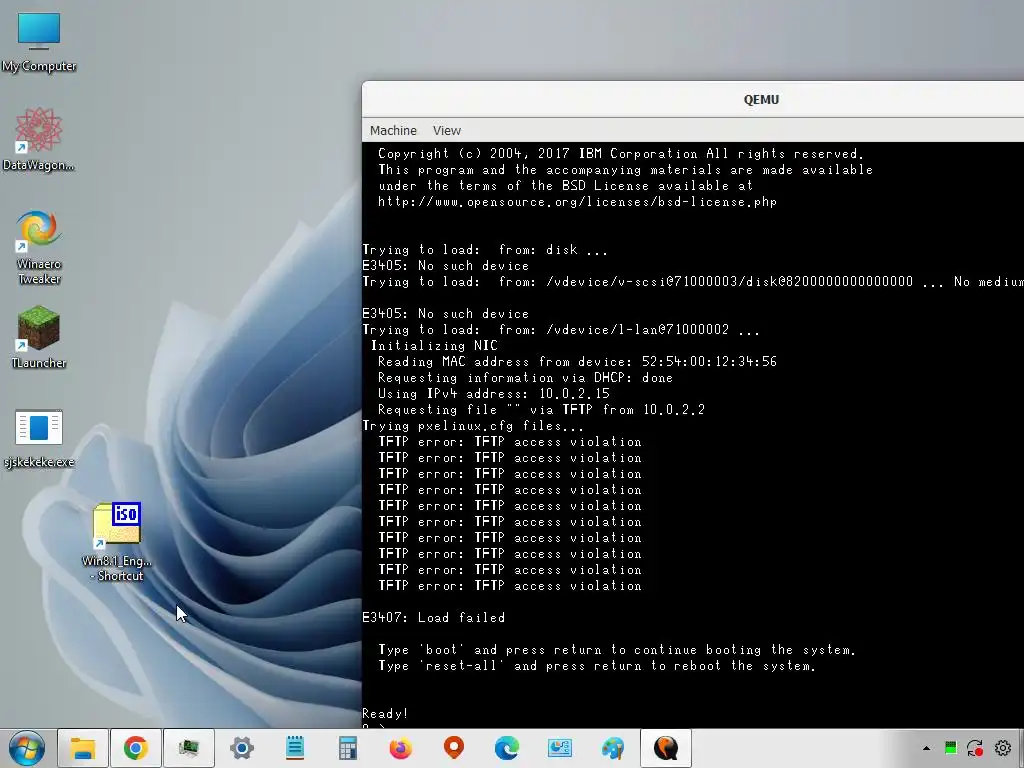Click the QEMU taskbar icon
The width and height of the screenshot is (1024, 768).
point(665,748)
